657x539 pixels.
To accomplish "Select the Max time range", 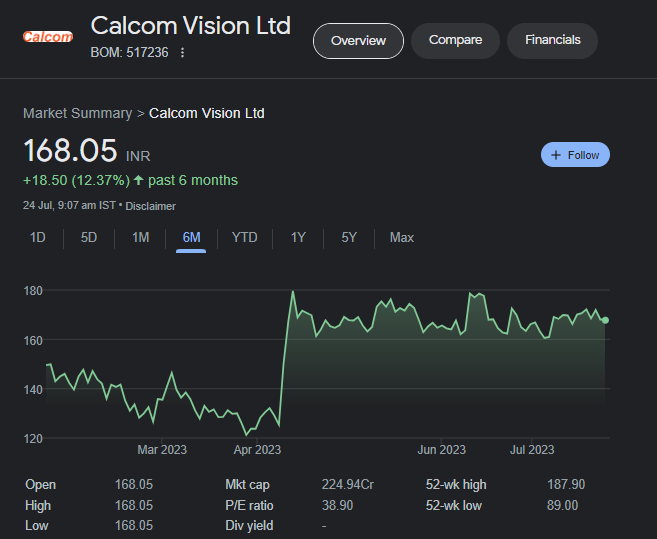I will 401,238.
